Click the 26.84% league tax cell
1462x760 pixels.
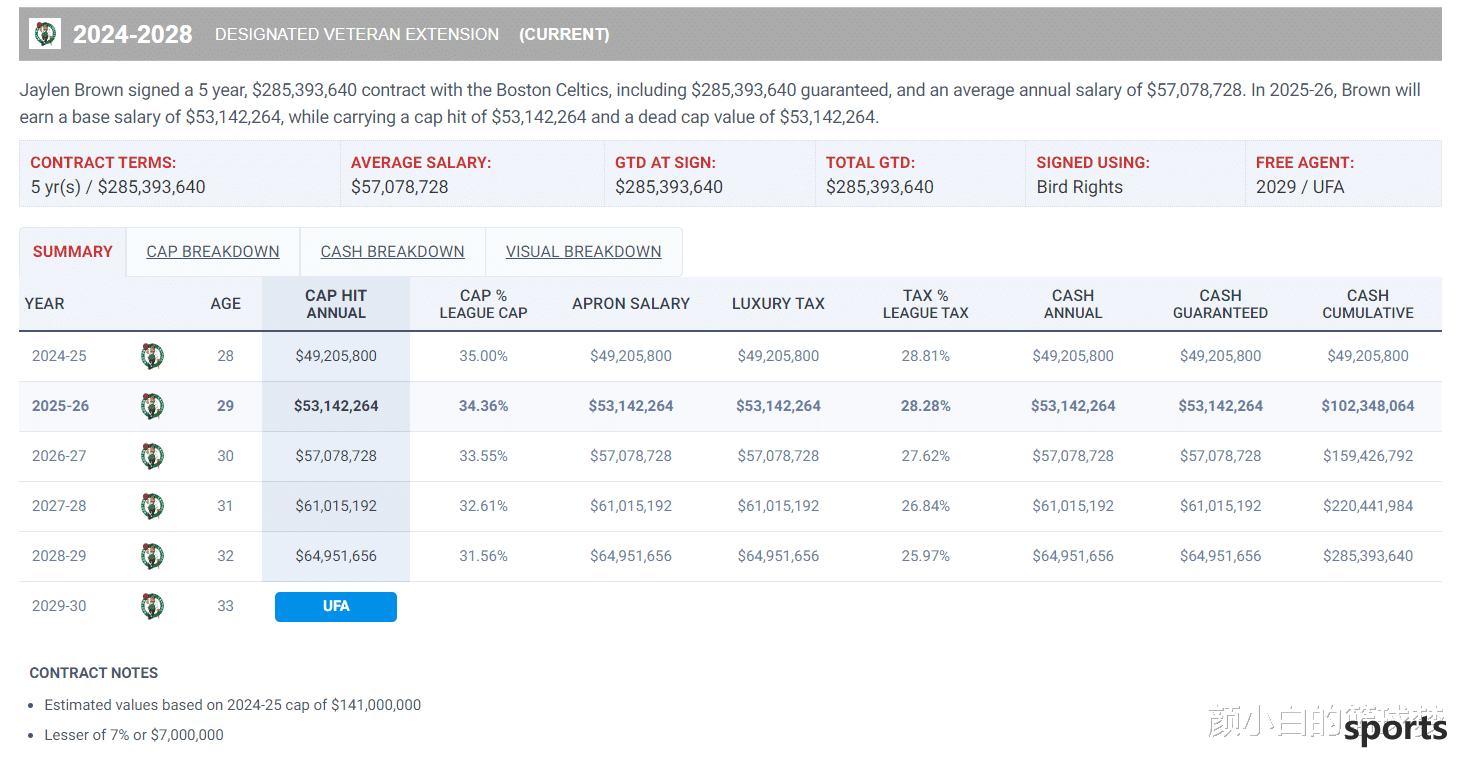coord(926,506)
